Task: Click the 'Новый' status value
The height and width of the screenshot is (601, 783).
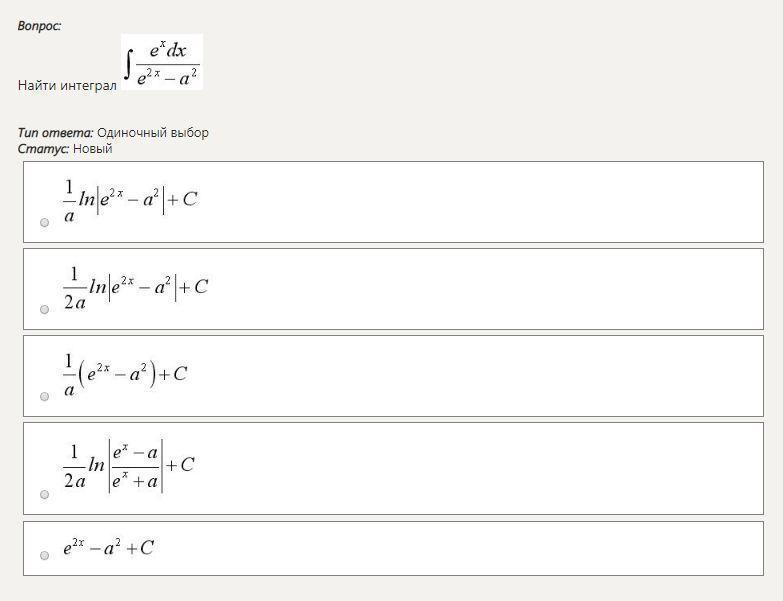Action: [93, 148]
